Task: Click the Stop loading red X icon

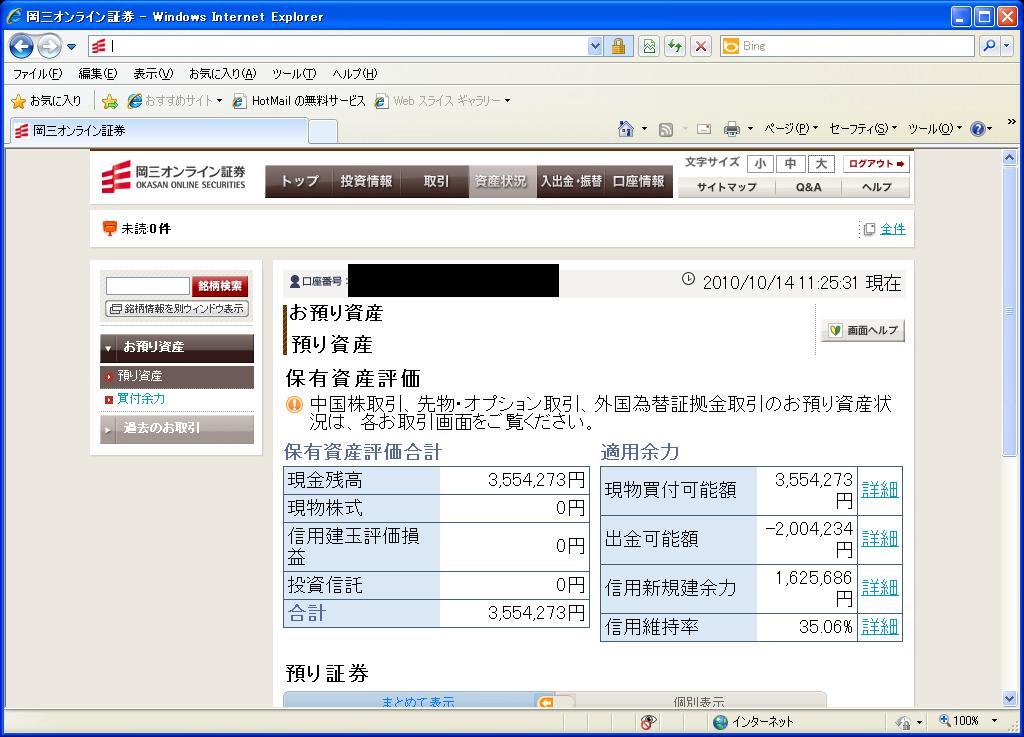Action: pos(701,46)
